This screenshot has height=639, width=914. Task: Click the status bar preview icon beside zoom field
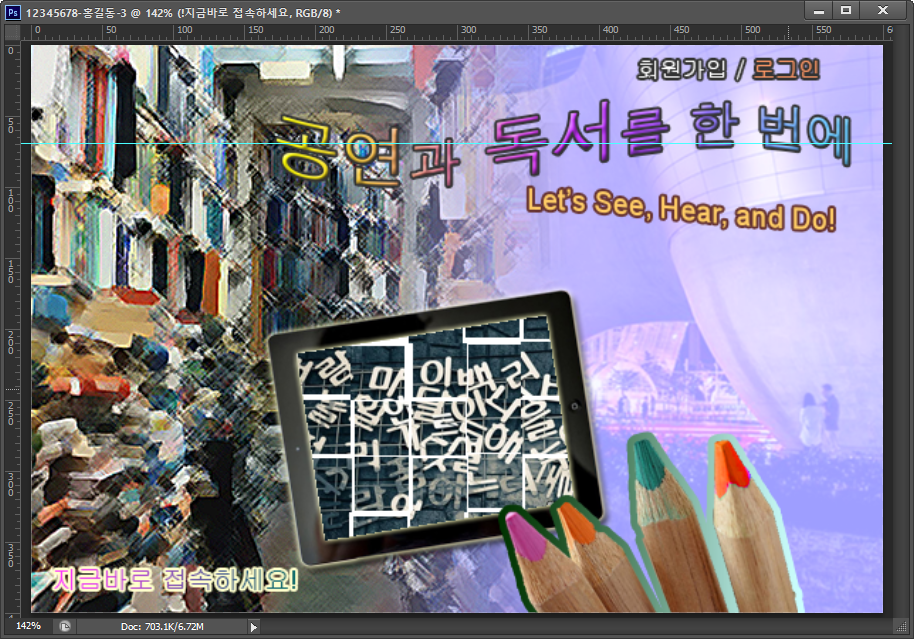(x=65, y=626)
